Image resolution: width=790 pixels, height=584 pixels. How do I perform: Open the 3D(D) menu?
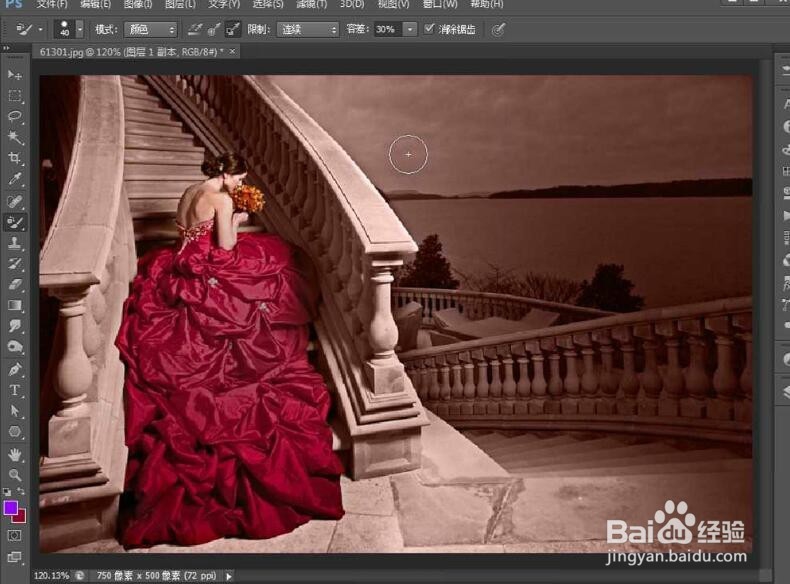click(352, 4)
